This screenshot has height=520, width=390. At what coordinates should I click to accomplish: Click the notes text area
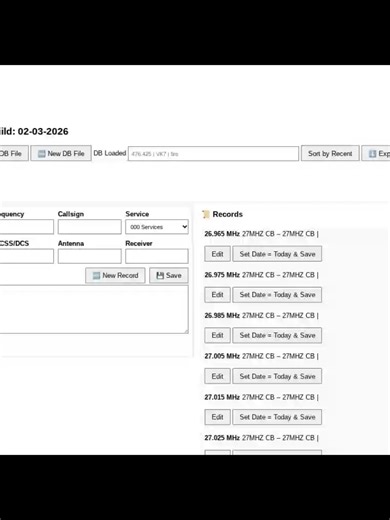[94, 309]
